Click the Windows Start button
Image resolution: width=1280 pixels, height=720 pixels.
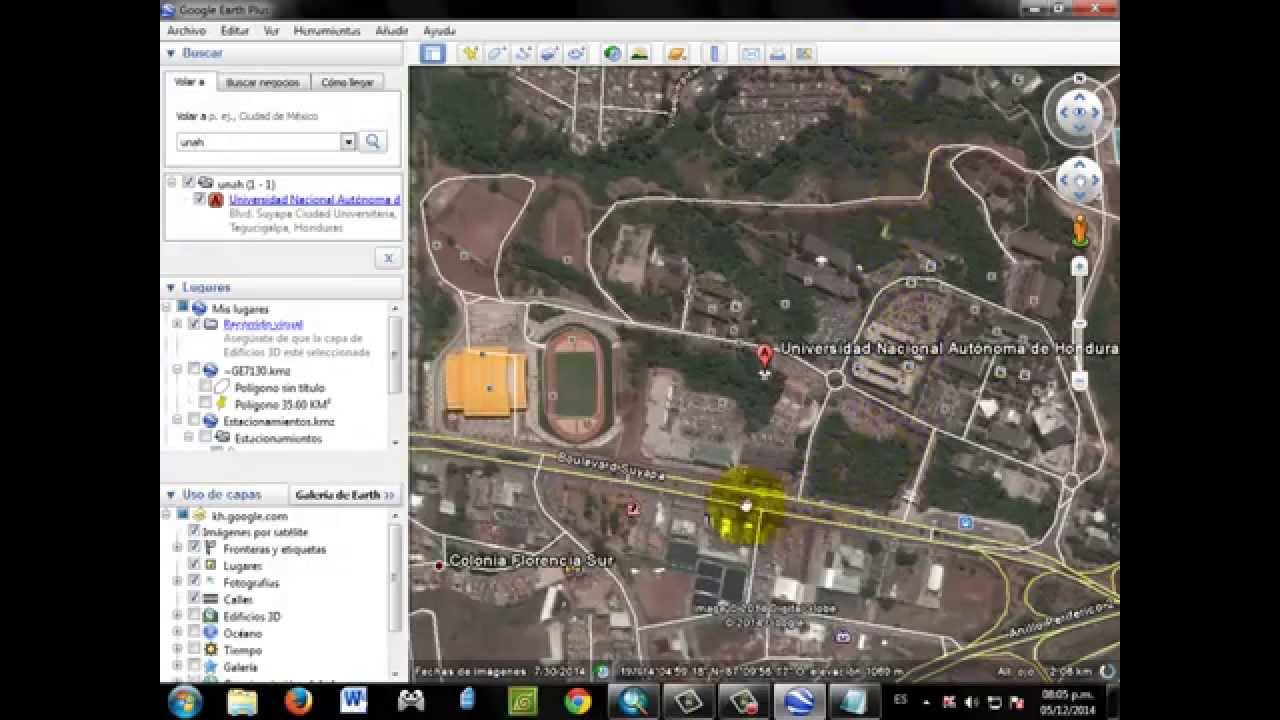(x=186, y=701)
